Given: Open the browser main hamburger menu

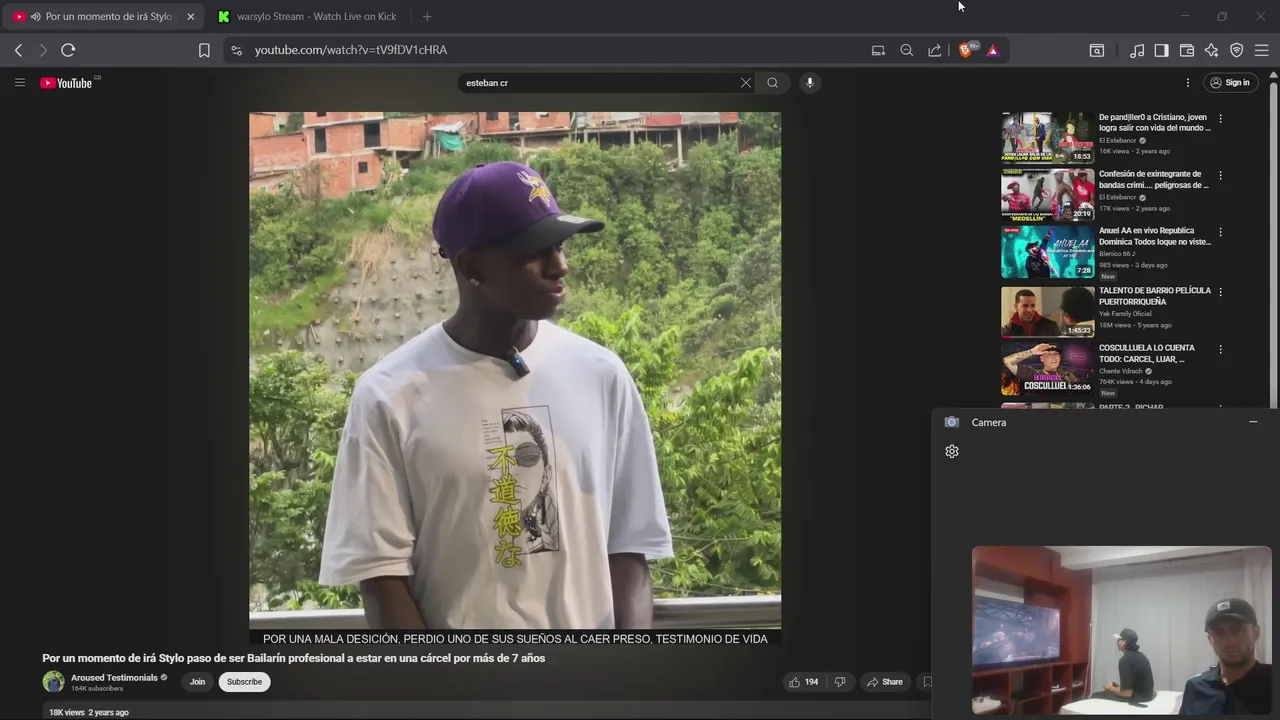Looking at the screenshot, I should pos(1261,50).
